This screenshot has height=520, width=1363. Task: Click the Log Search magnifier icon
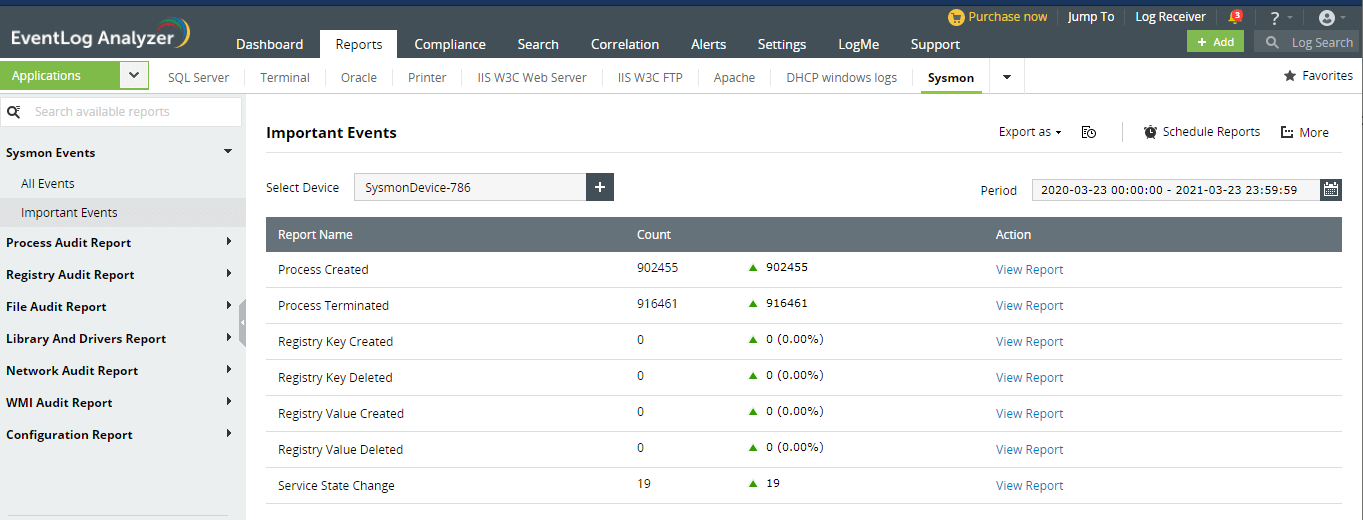[x=1273, y=42]
